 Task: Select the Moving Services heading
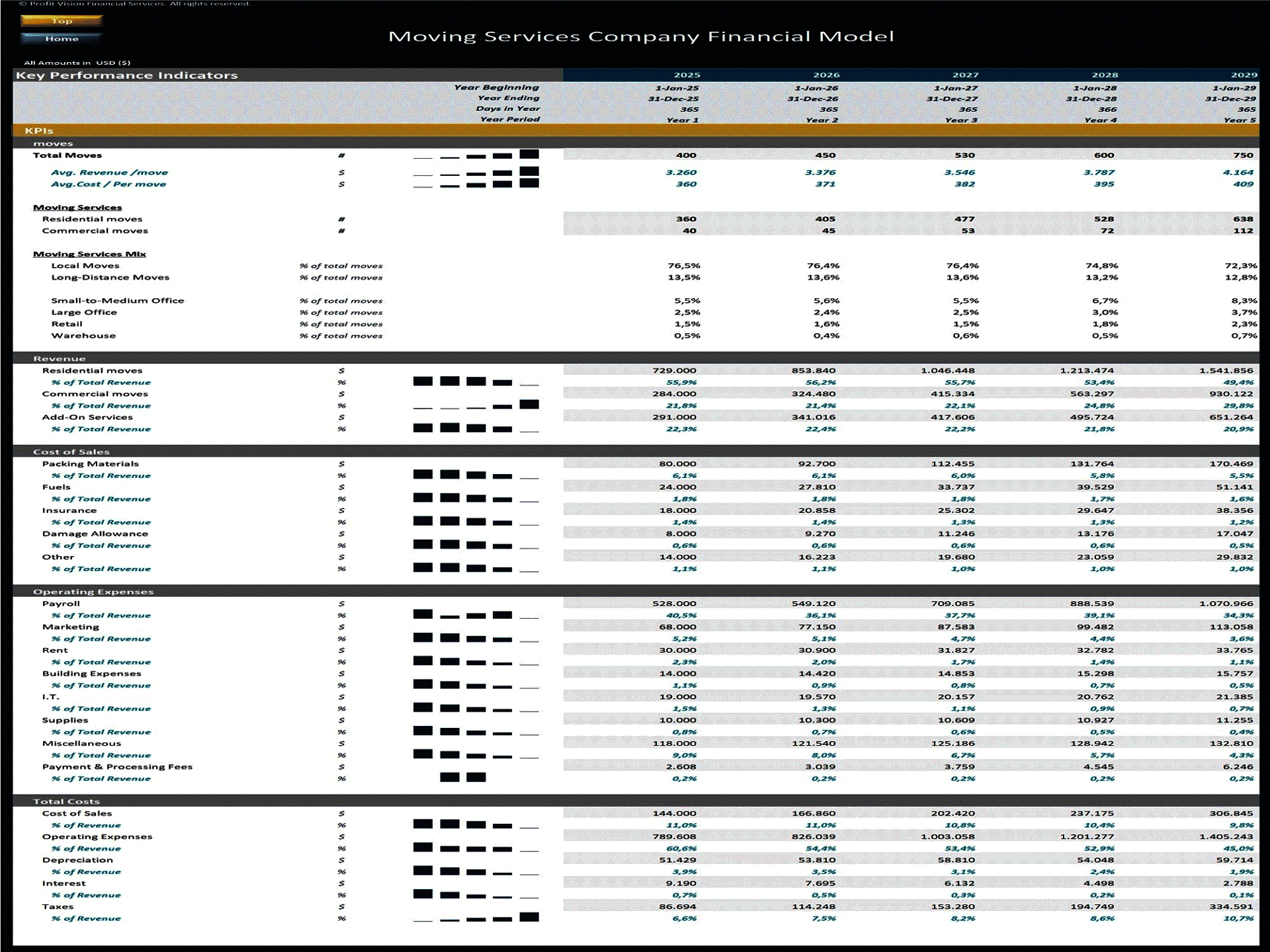(77, 208)
